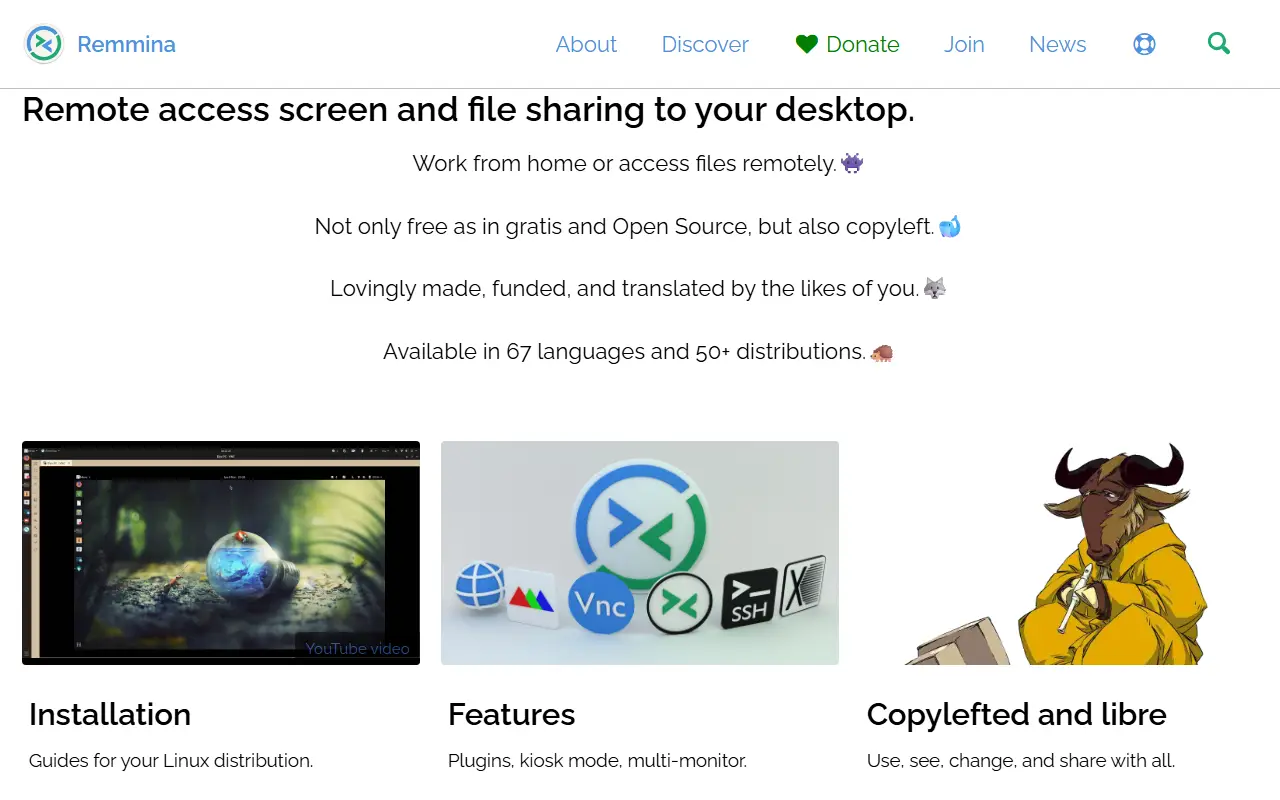Click the wolf emoji after 'likes of you'
This screenshot has width=1280, height=800.
pyautogui.click(x=934, y=289)
